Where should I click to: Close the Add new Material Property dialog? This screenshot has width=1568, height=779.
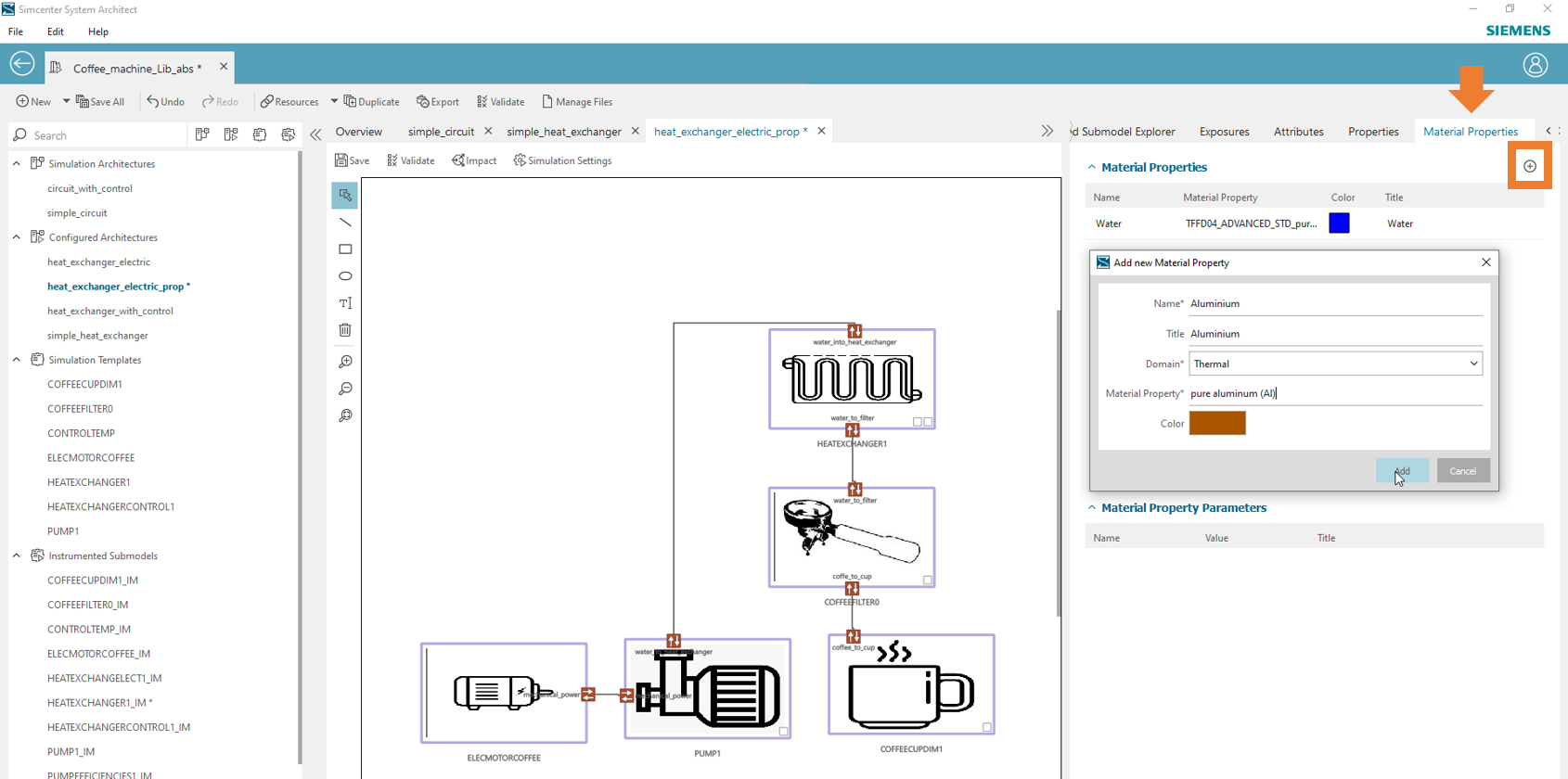1486,262
